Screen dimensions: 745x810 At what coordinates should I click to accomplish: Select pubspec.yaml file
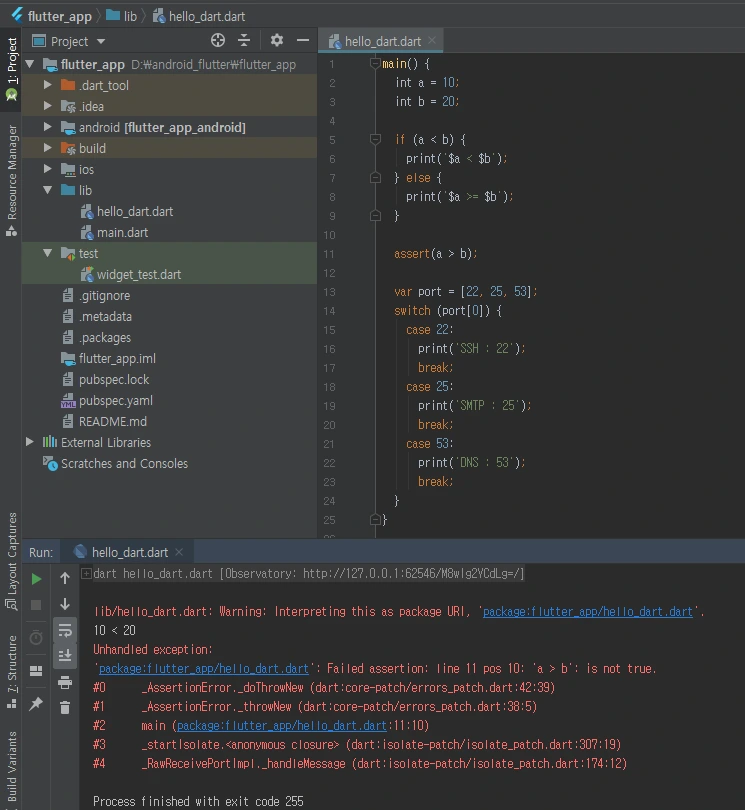(116, 401)
